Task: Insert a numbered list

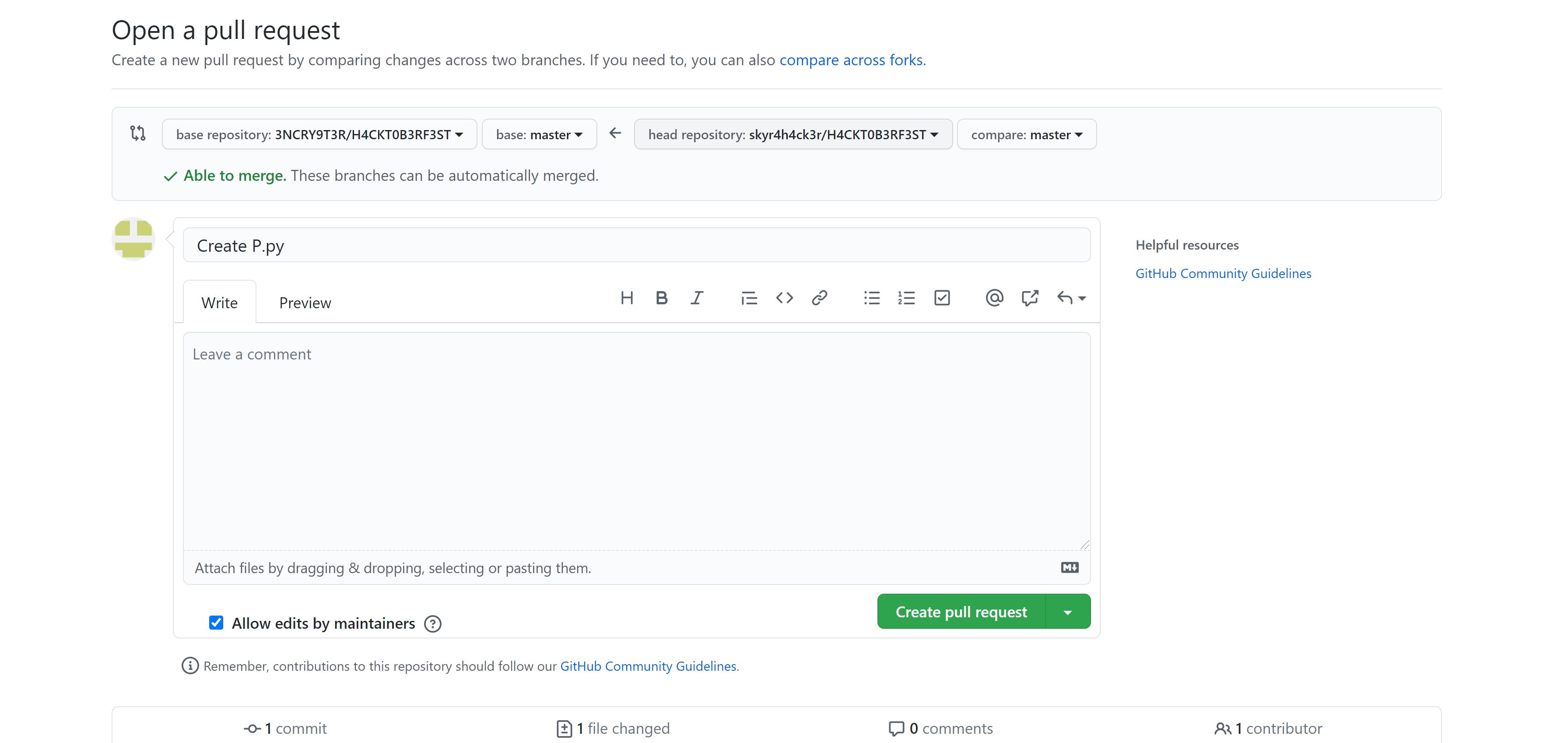Action: coord(906,298)
